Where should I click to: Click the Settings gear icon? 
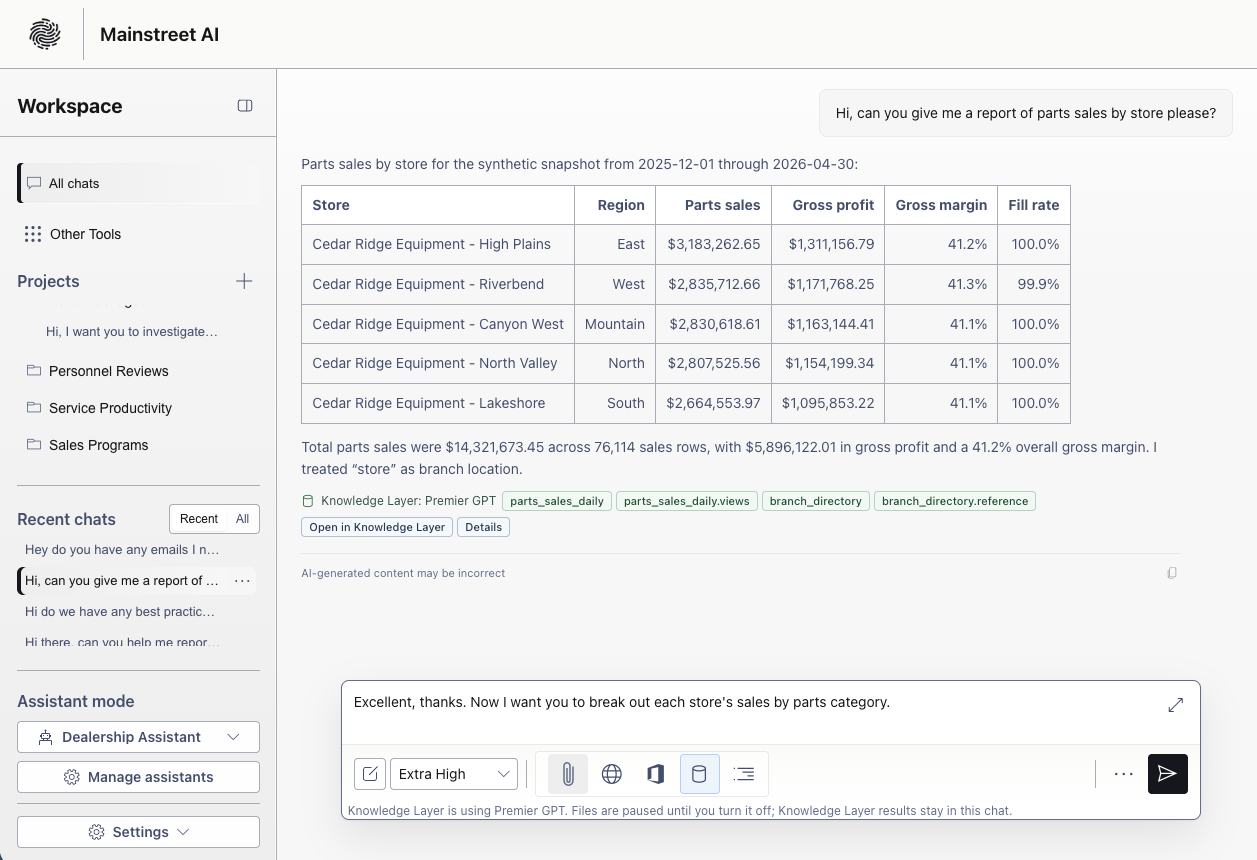click(96, 832)
